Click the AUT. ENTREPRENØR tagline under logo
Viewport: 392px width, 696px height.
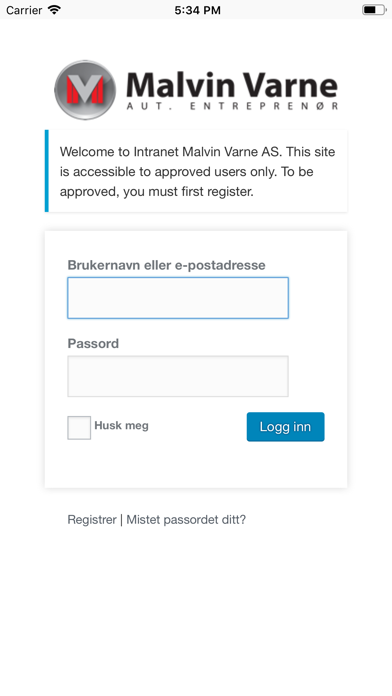232,106
